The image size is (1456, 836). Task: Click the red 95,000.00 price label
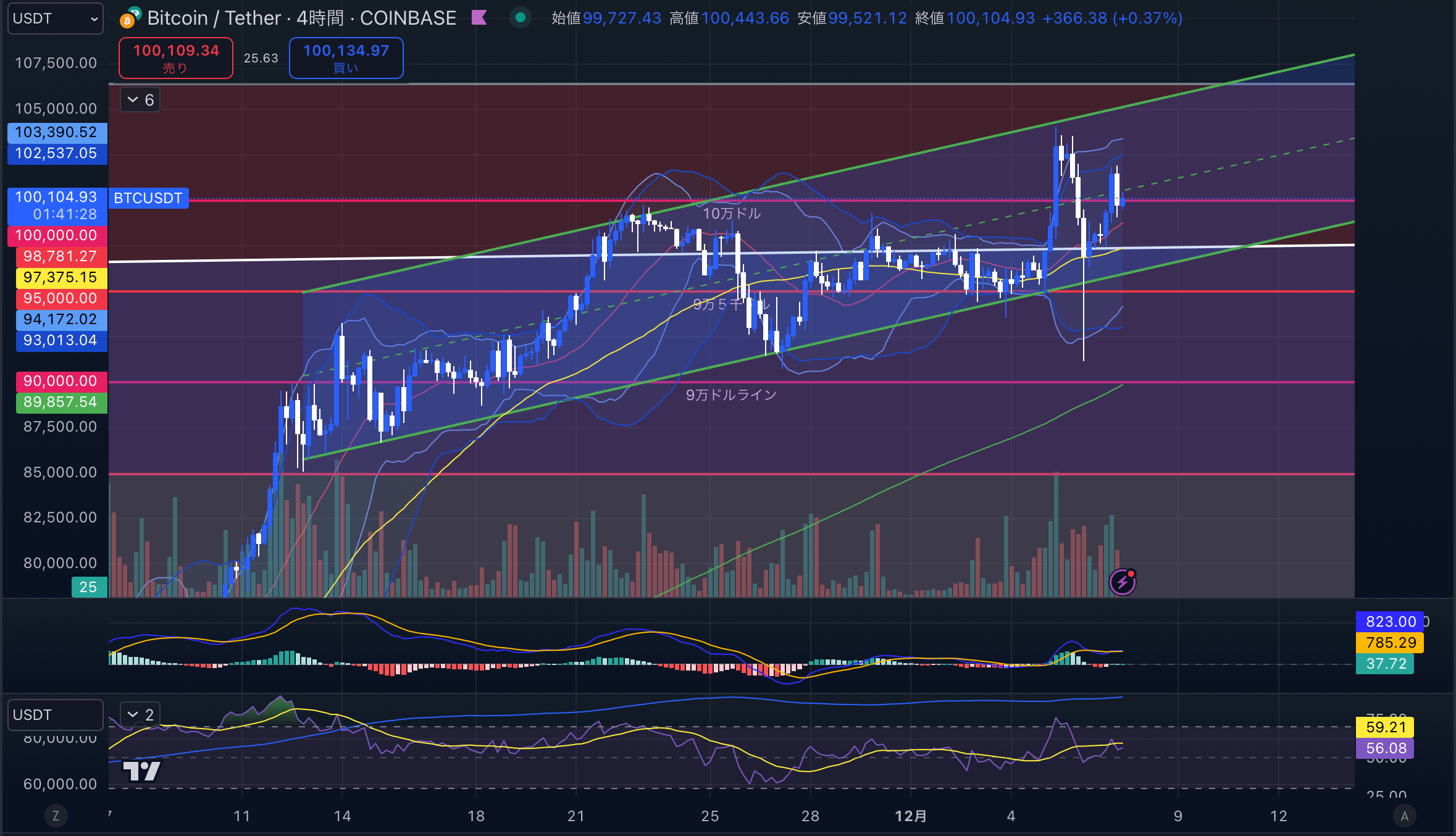(61, 298)
